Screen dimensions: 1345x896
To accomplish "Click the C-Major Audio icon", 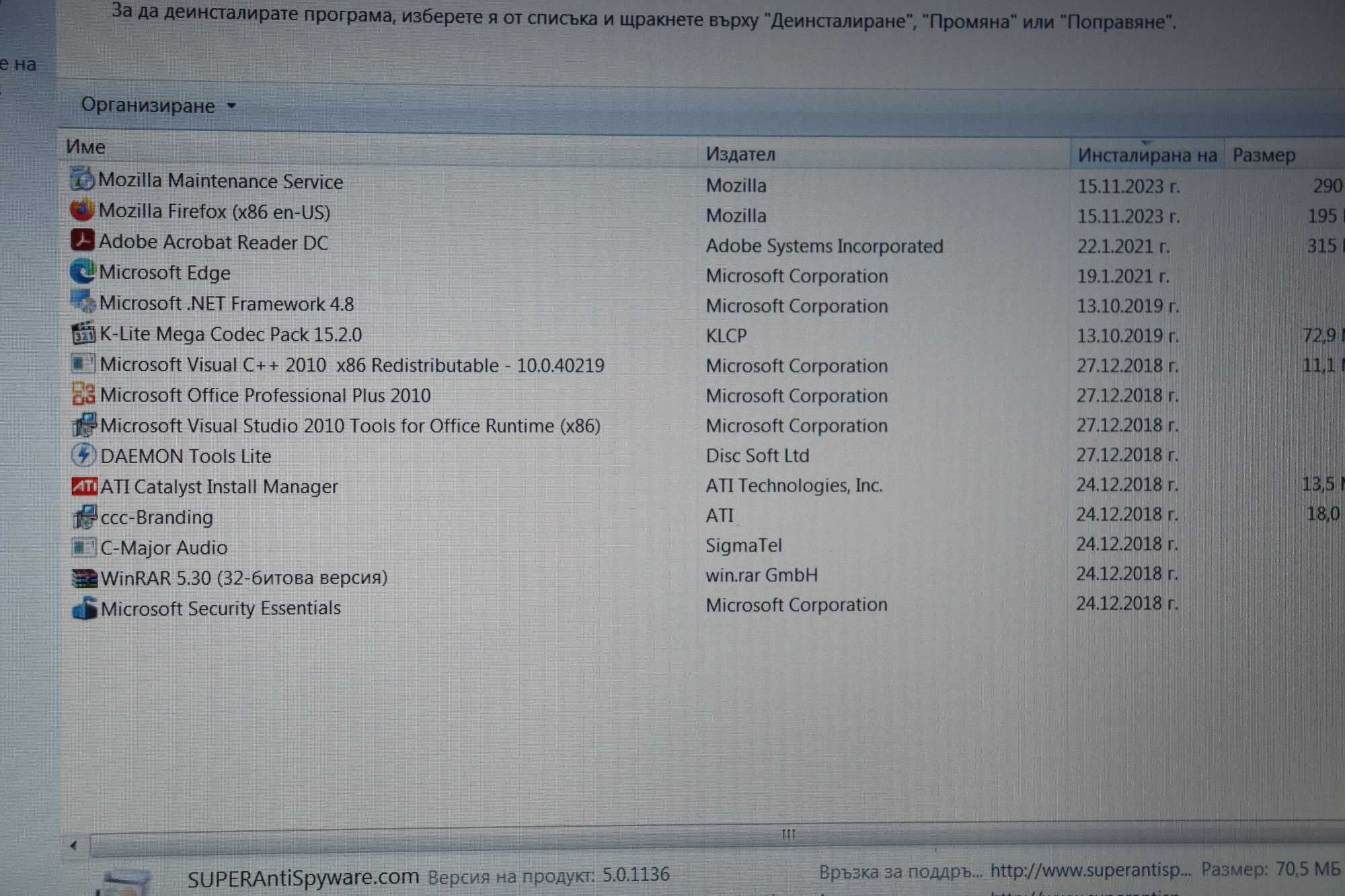I will (84, 546).
